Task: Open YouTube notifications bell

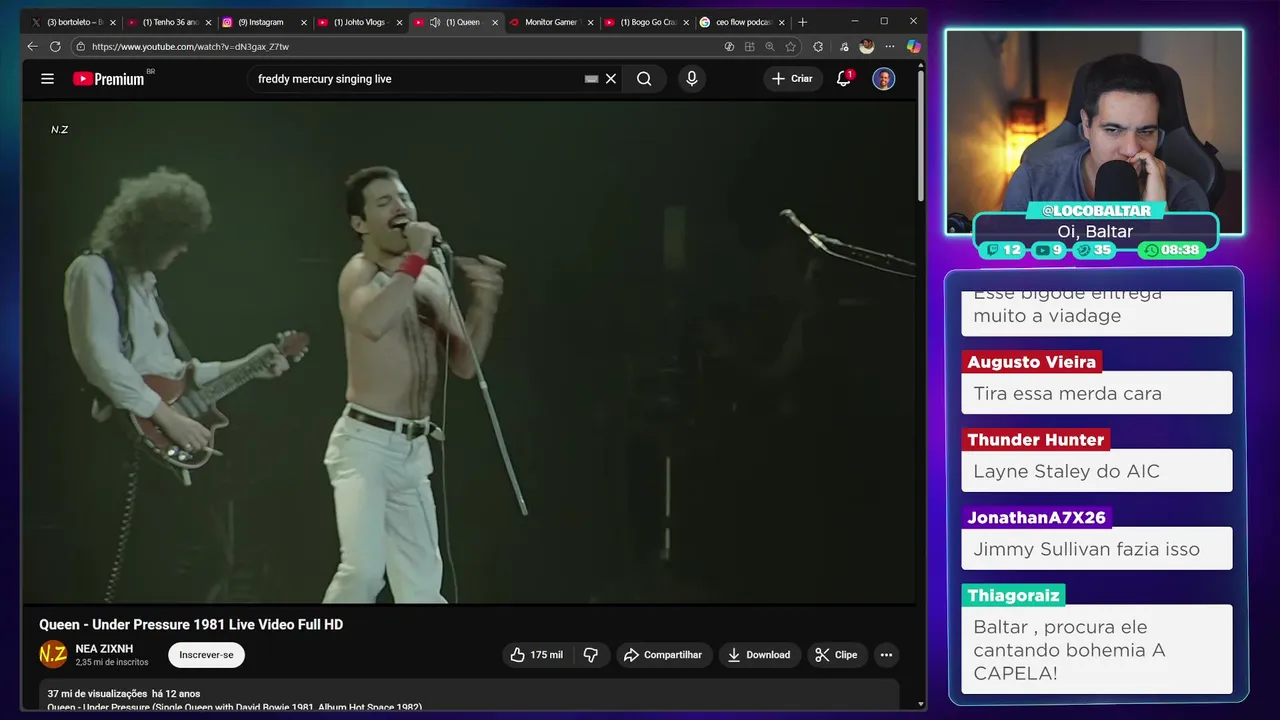Action: (844, 79)
